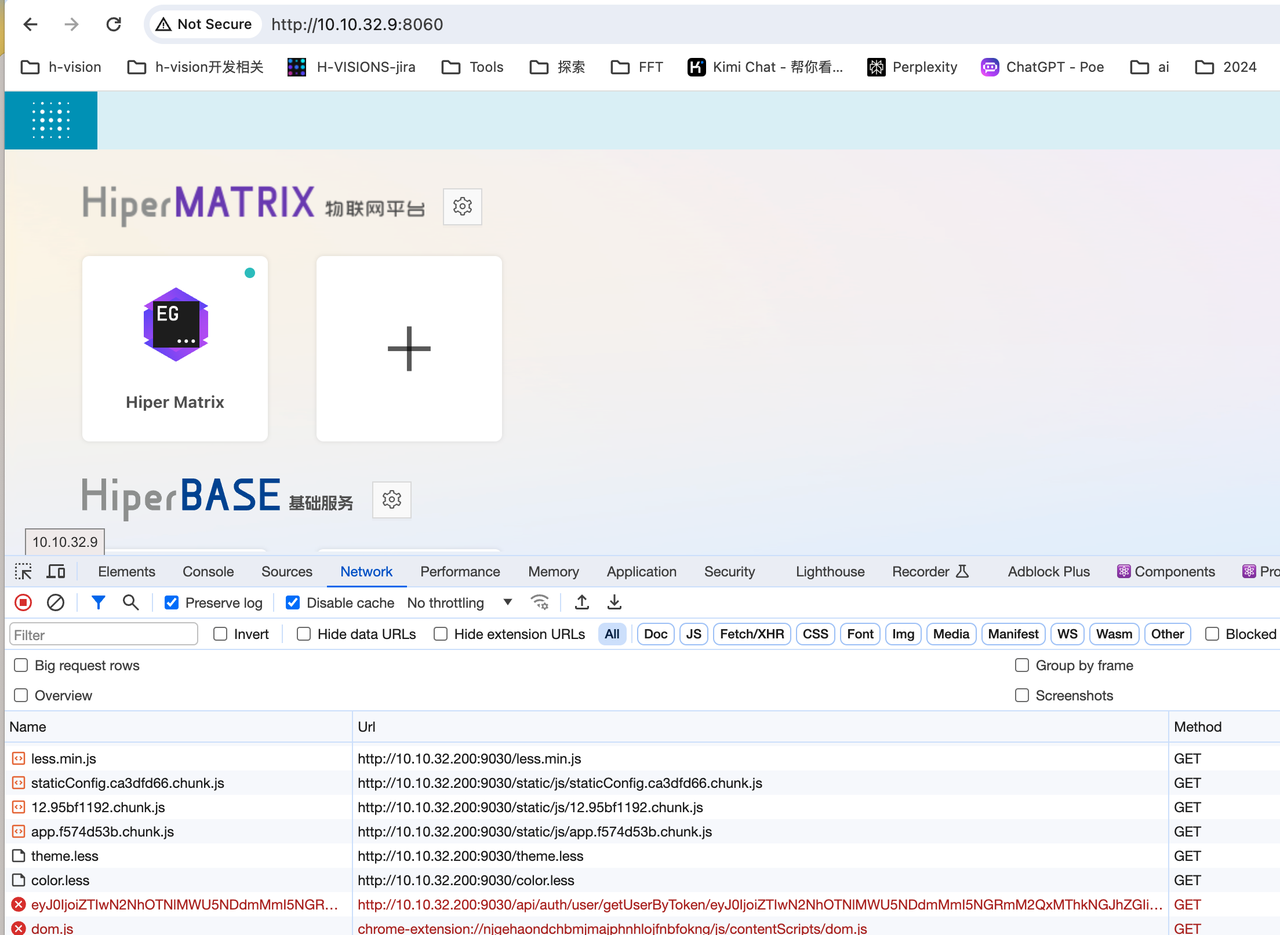Select the Doc filter type
This screenshot has height=935, width=1280.
[x=656, y=634]
